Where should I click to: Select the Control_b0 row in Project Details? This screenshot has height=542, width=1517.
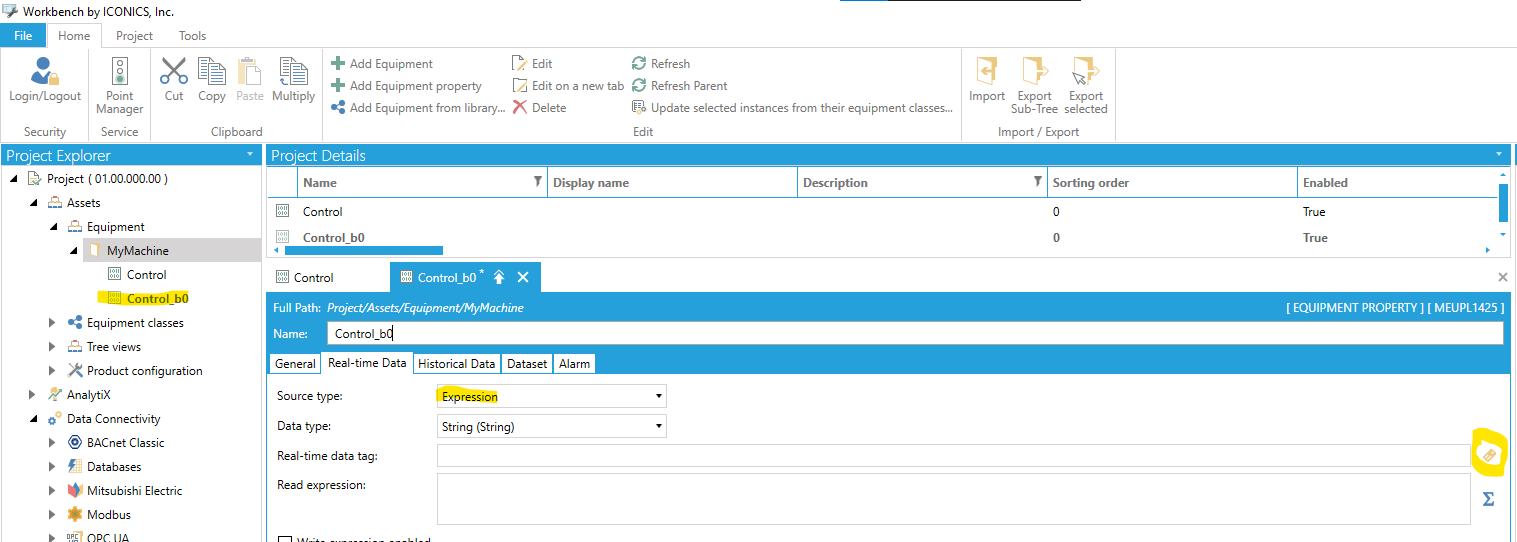pyautogui.click(x=883, y=238)
